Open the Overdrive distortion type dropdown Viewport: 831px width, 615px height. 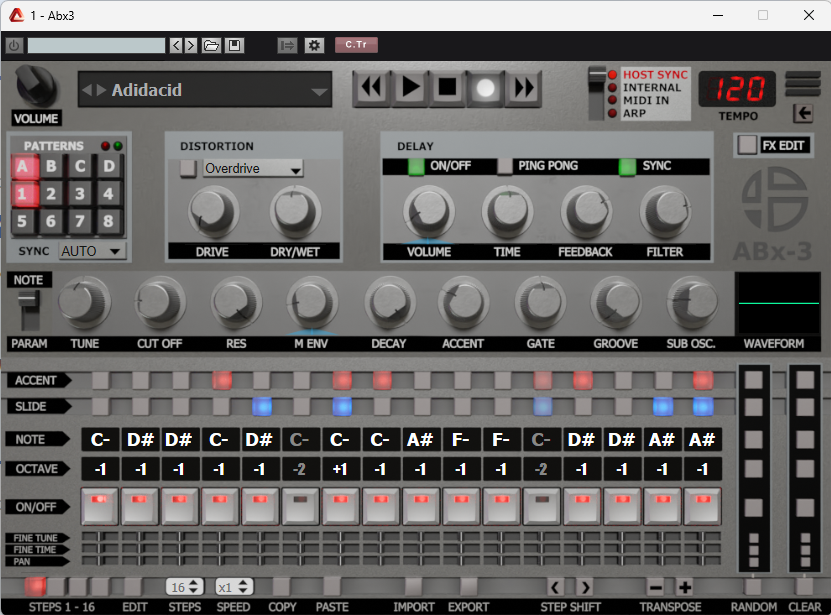pos(253,169)
